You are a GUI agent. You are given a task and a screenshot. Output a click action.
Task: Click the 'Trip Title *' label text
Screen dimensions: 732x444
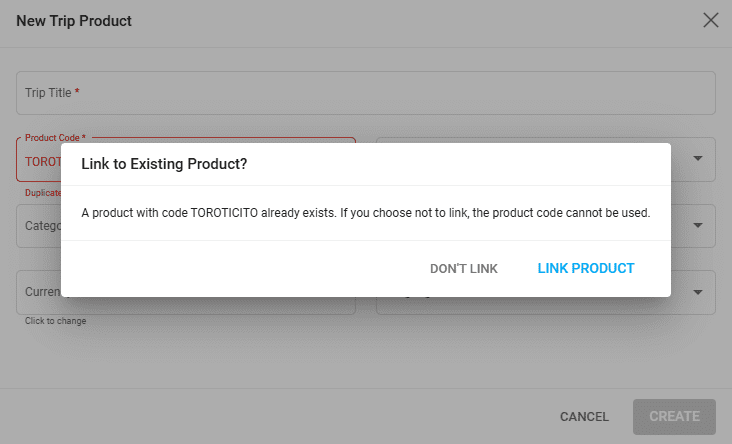click(52, 92)
